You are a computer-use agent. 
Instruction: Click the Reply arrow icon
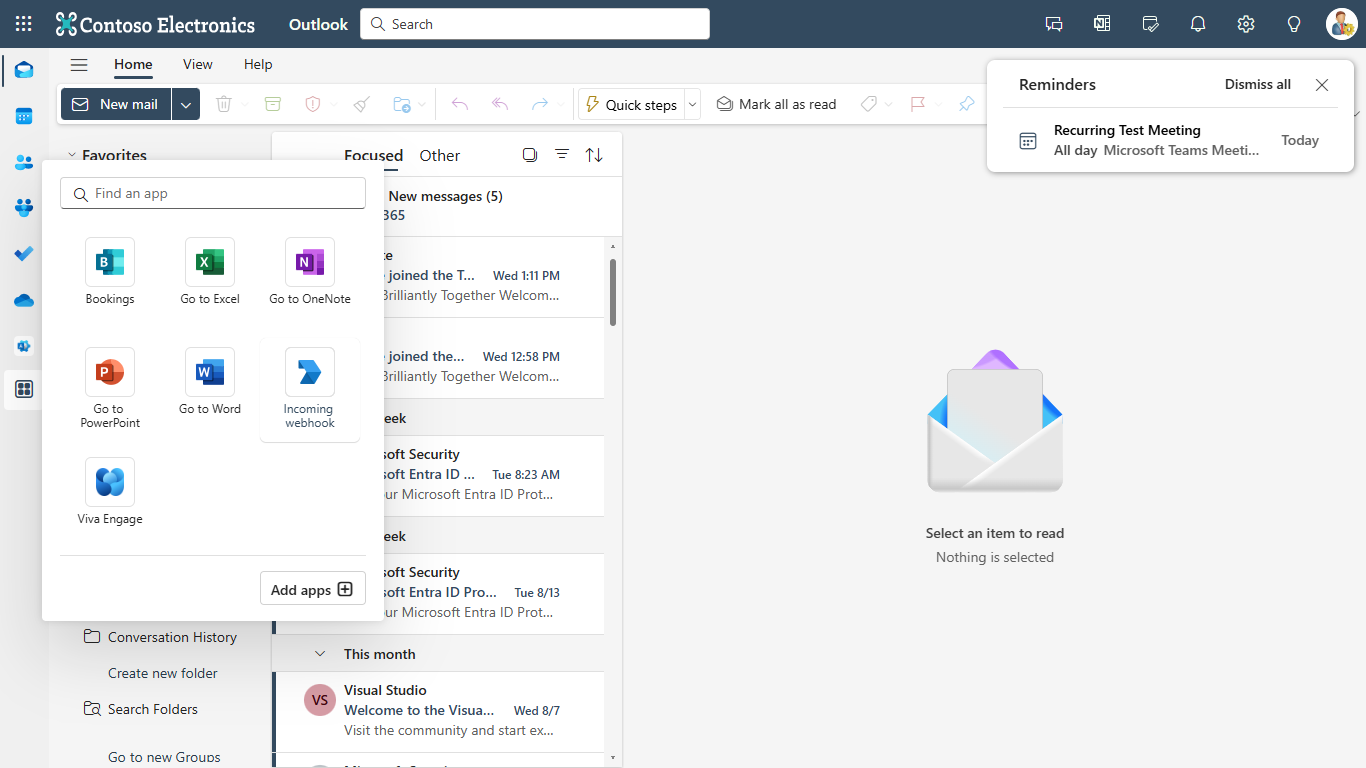point(460,104)
